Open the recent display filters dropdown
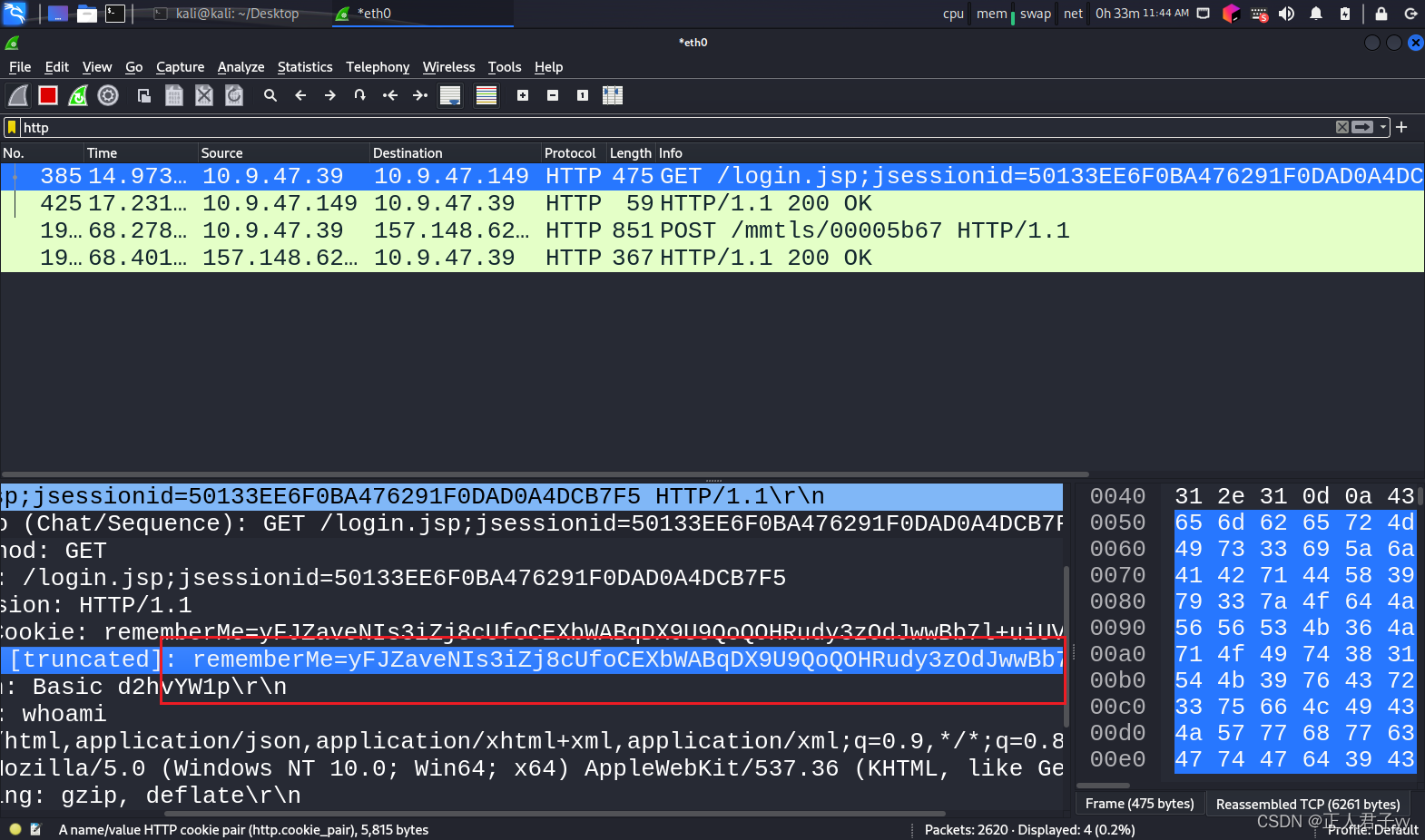 (x=1383, y=128)
